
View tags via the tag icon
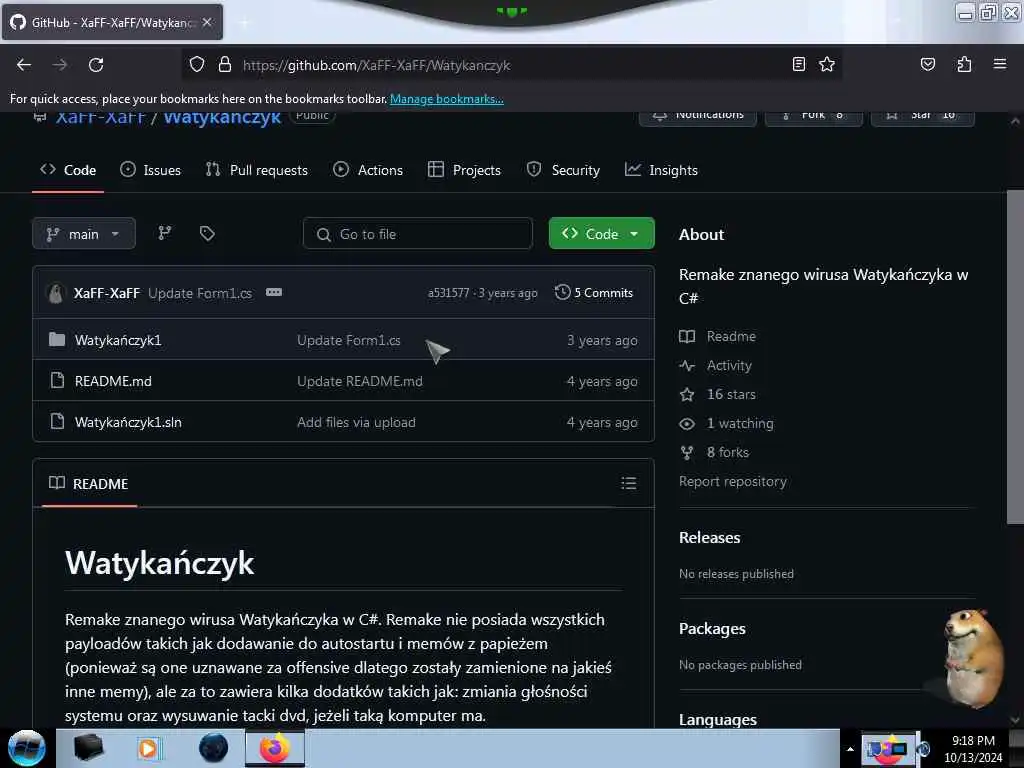[207, 233]
